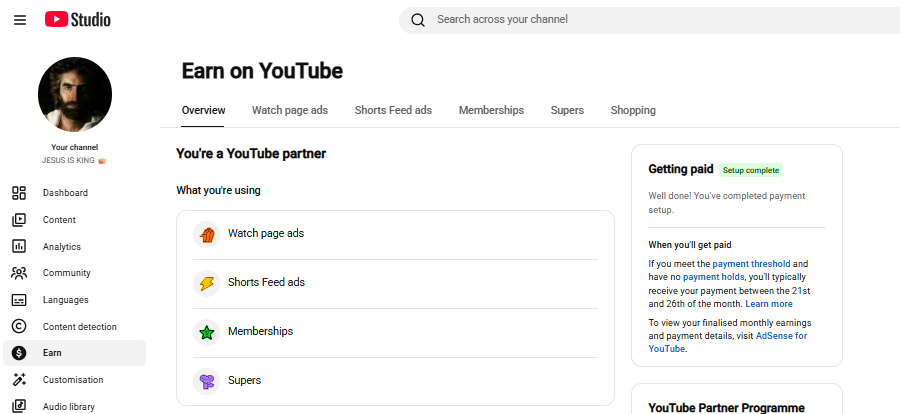
Task: Open the hamburger navigation menu
Action: [20, 20]
